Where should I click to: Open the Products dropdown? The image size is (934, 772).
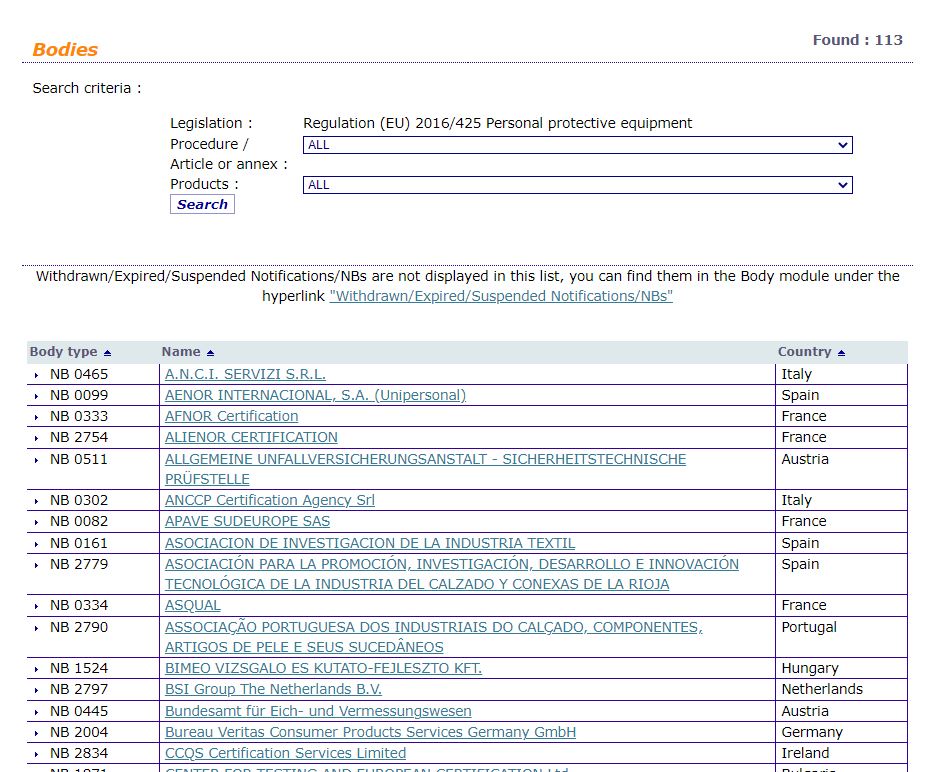pyautogui.click(x=577, y=185)
